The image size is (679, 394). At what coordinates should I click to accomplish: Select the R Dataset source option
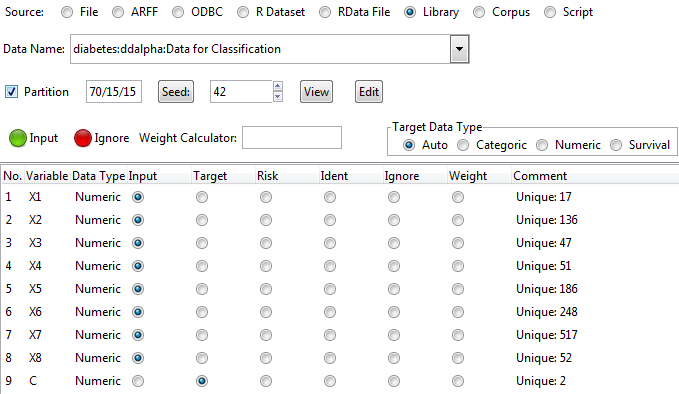243,12
